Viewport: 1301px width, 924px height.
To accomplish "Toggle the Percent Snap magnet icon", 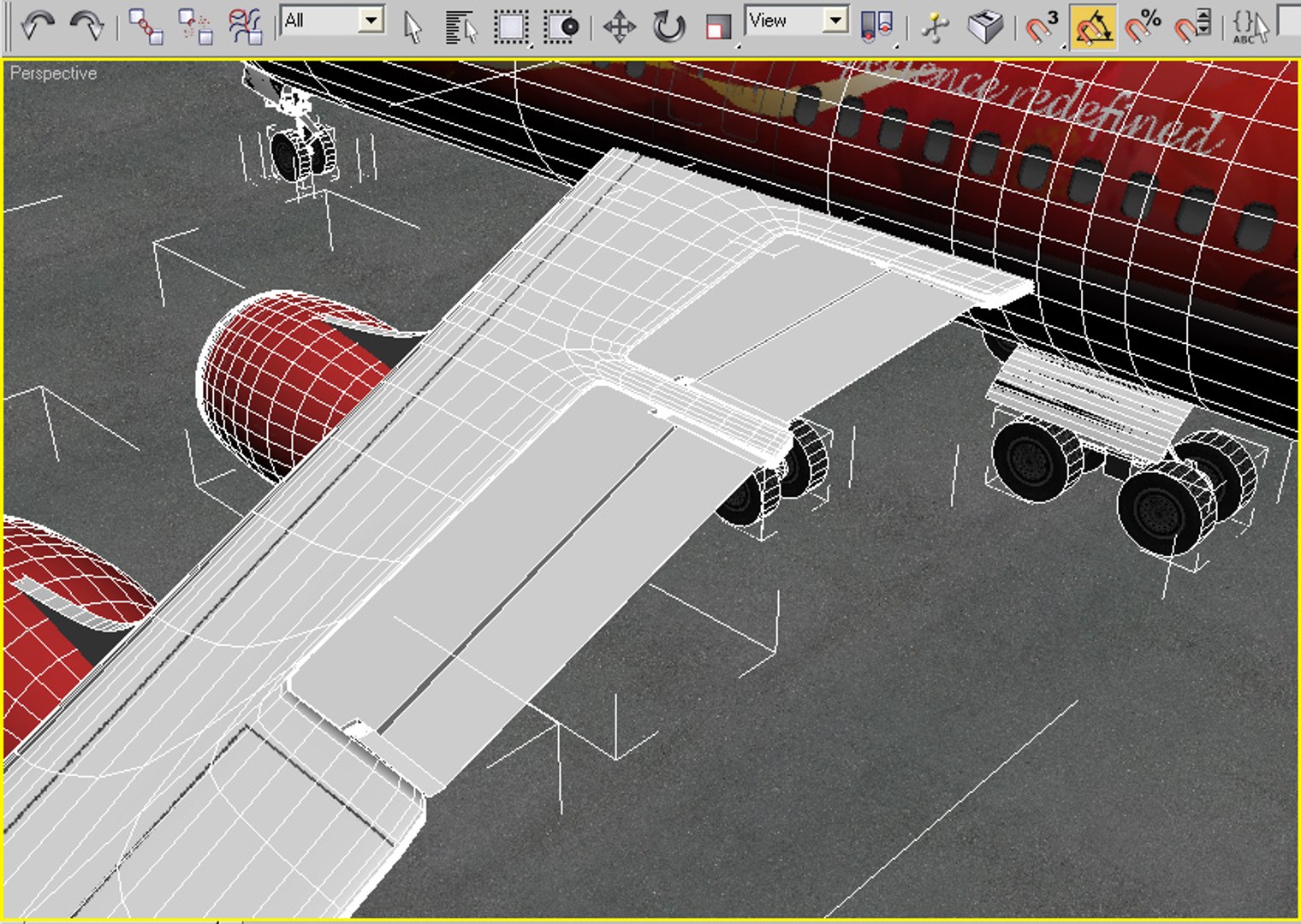I will [x=1143, y=27].
